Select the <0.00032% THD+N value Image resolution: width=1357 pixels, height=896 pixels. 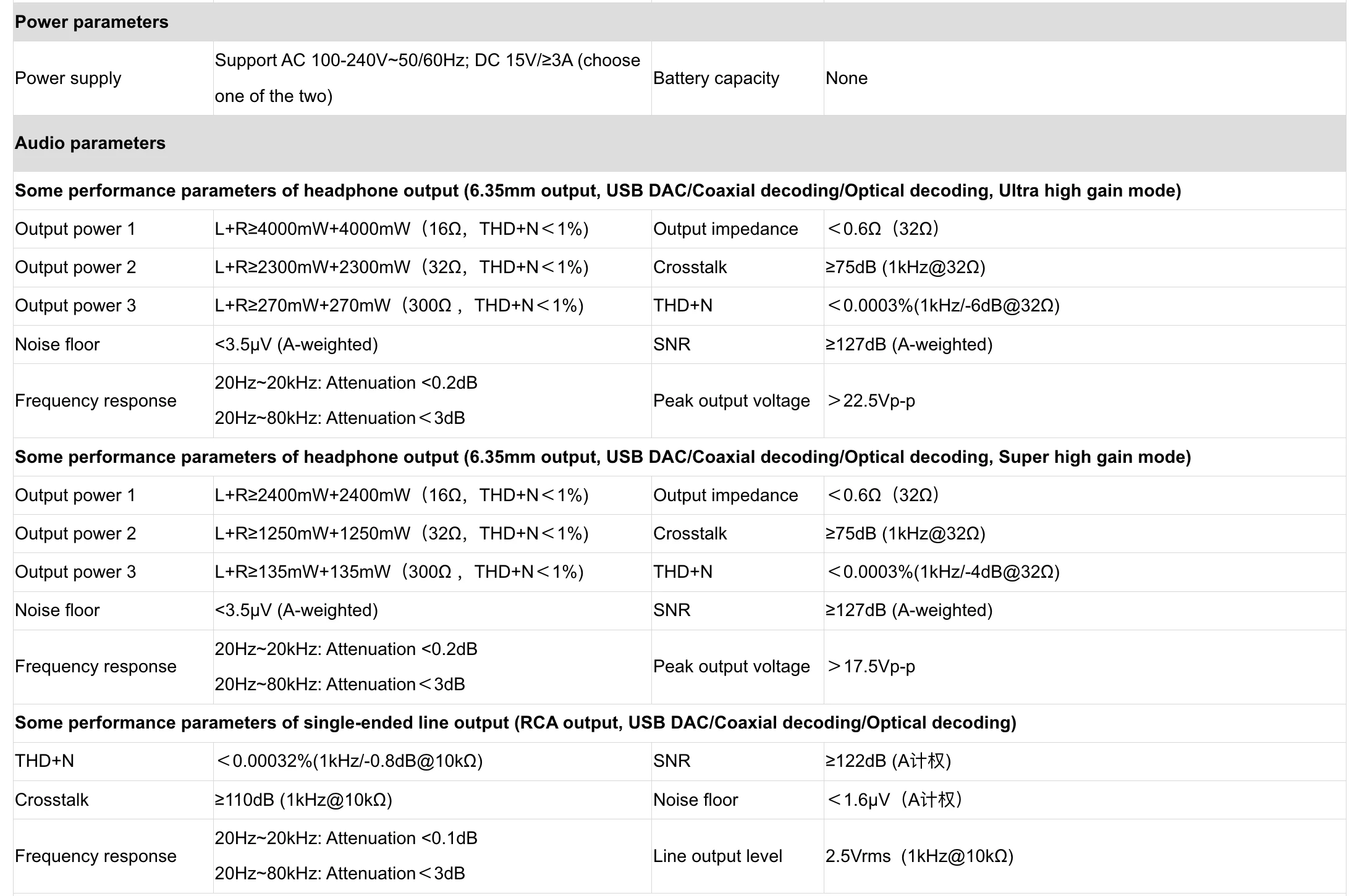tap(349, 761)
